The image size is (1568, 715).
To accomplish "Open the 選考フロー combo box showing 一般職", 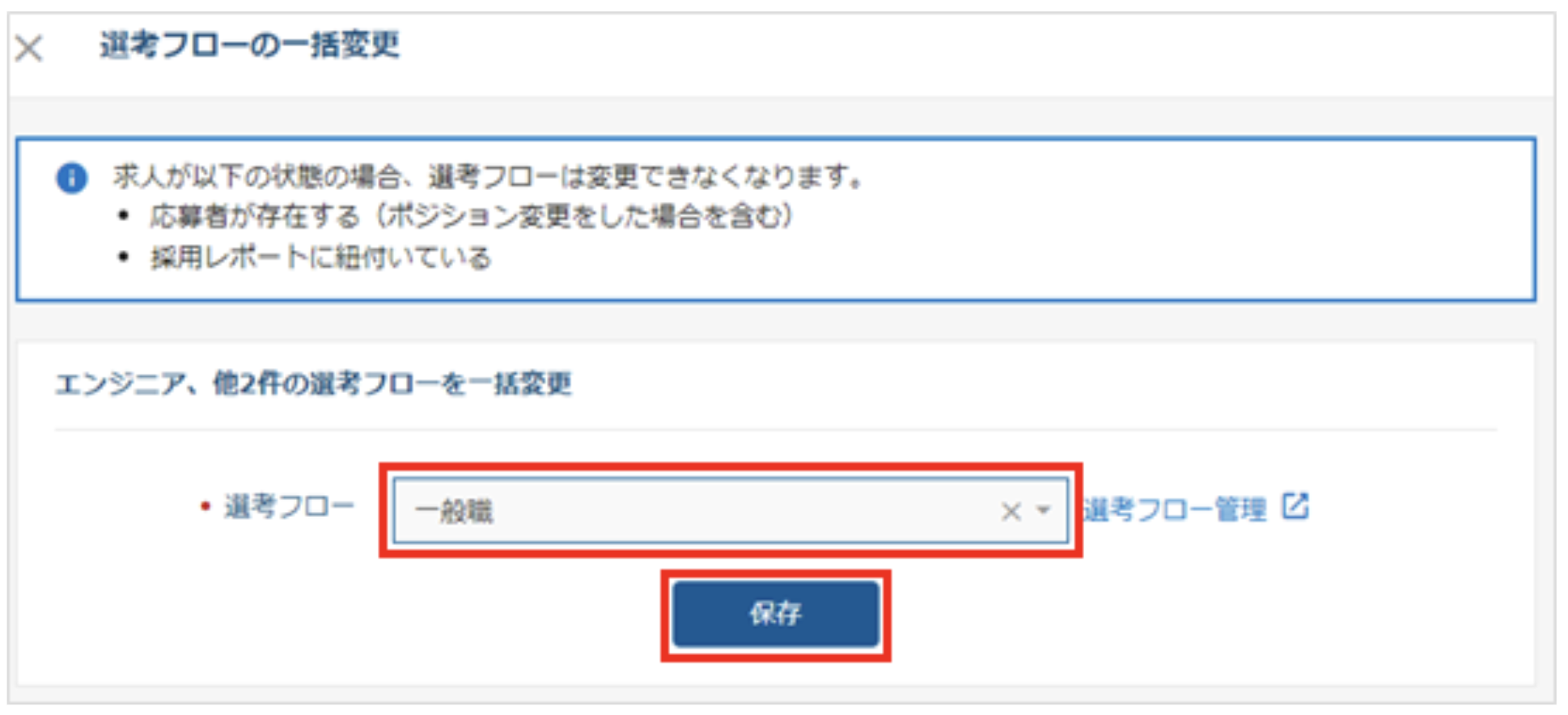I will [x=731, y=510].
